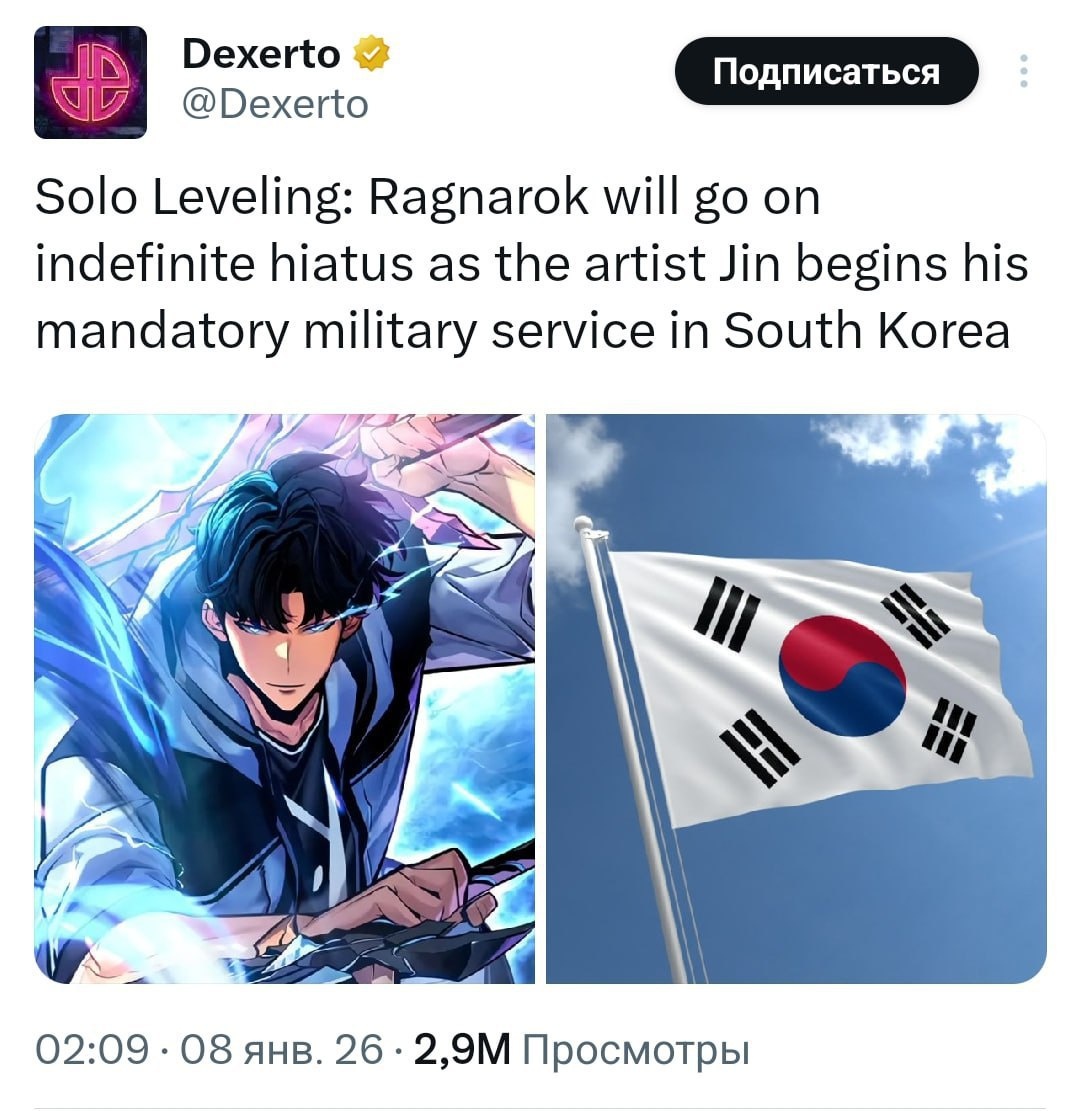The height and width of the screenshot is (1111, 1080).
Task: Click the white flagpole in the photo
Action: (x=630, y=748)
